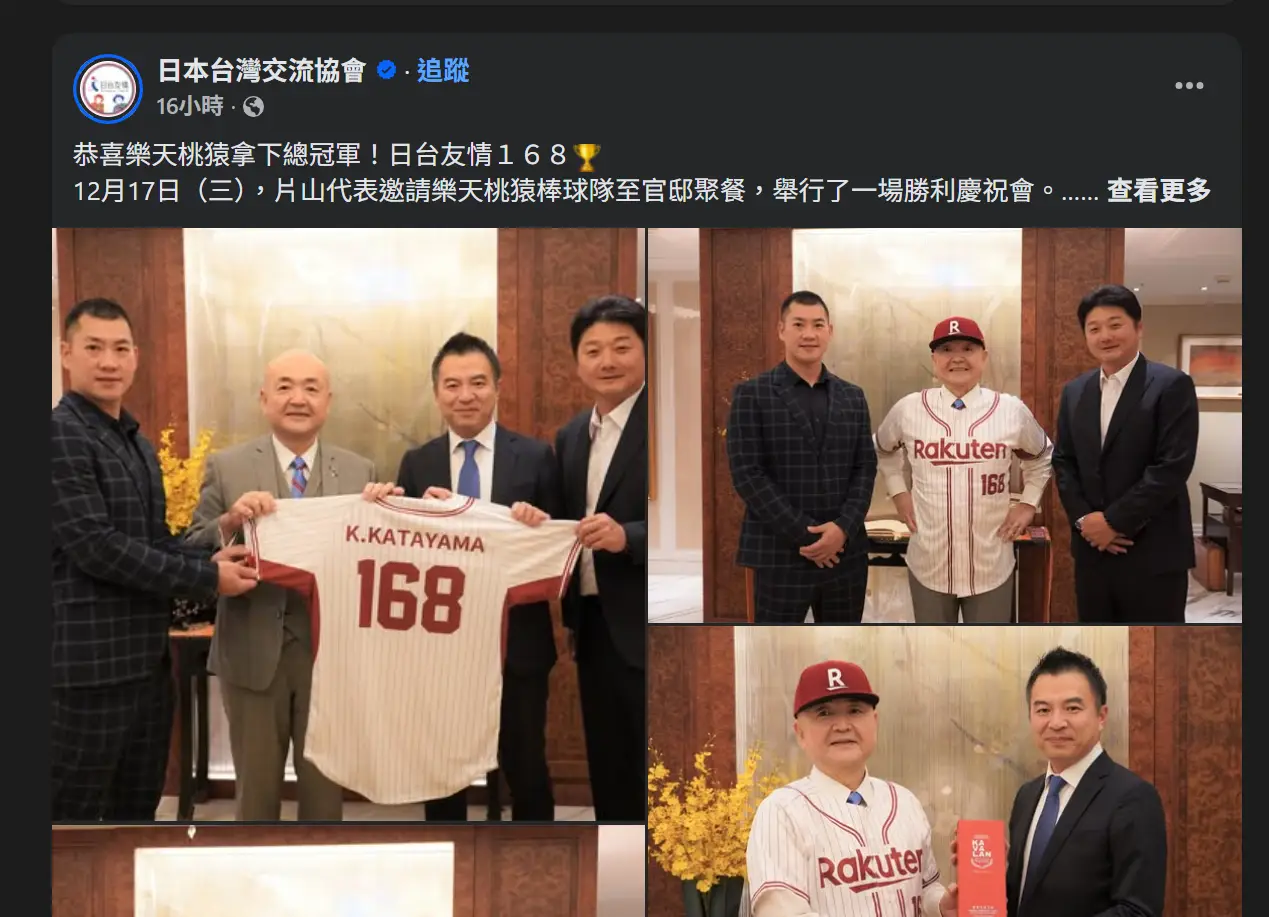Open the post options three-dot menu
Image resolution: width=1269 pixels, height=917 pixels.
1189,86
